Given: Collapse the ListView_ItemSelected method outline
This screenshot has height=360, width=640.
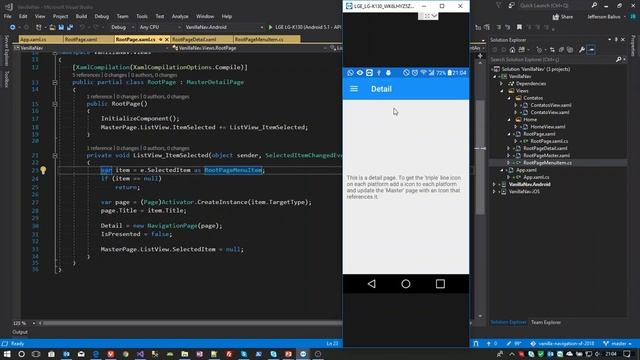Looking at the screenshot, I should point(55,155).
